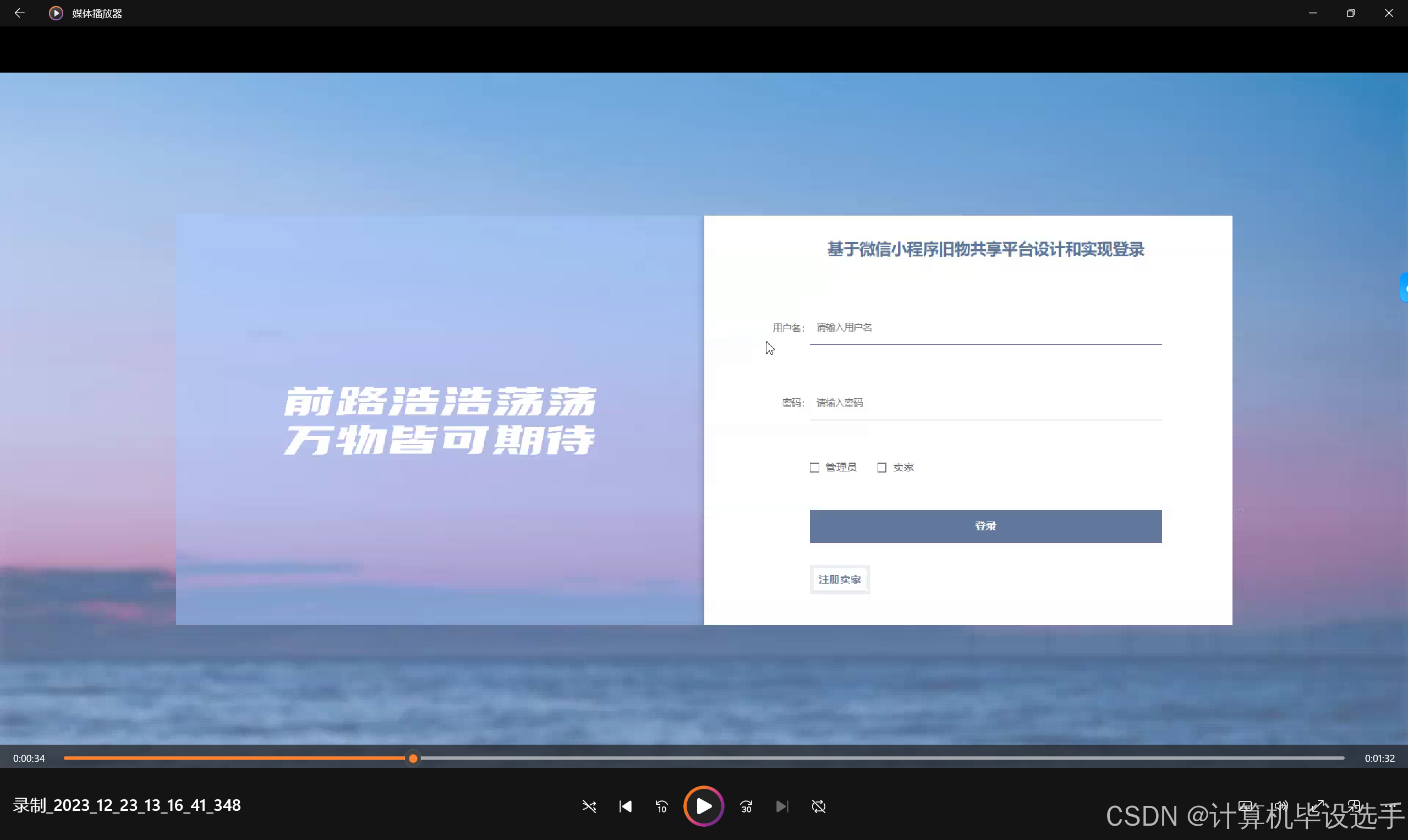The image size is (1408, 840).
Task: Click the orange seek bar handle
Action: (413, 758)
